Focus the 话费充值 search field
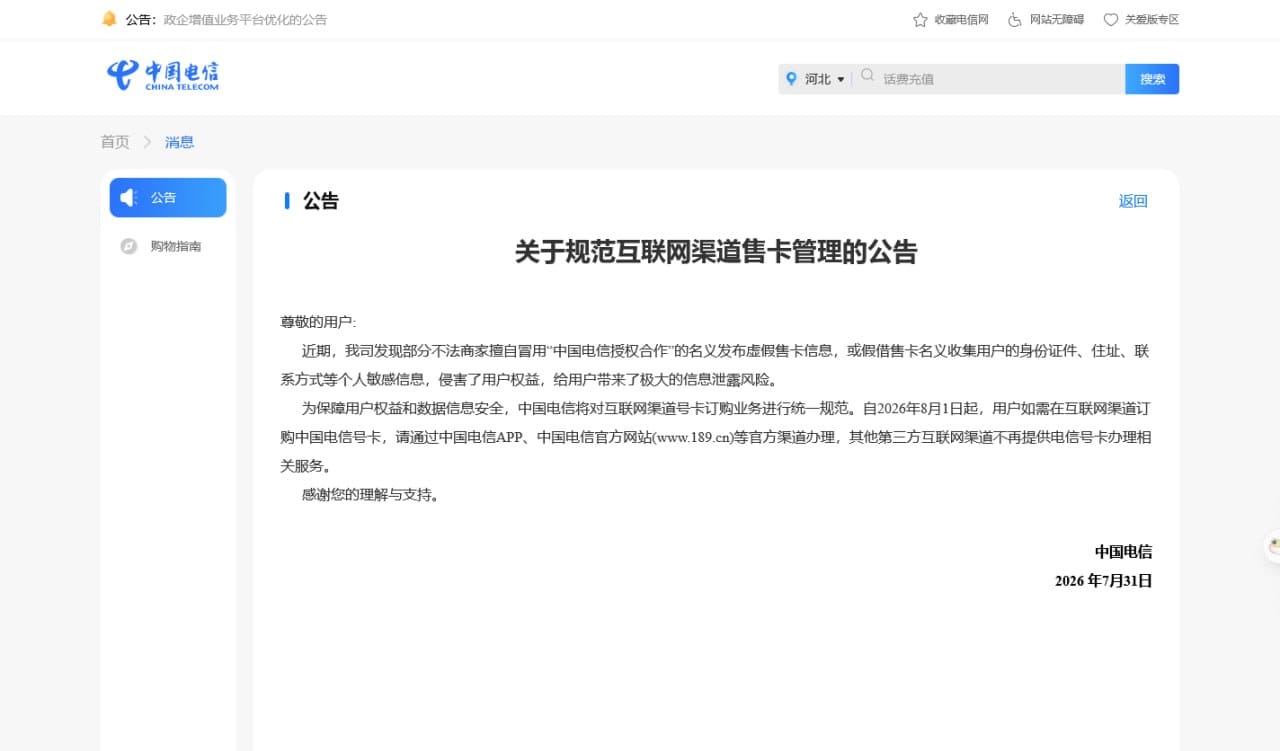 1000,79
